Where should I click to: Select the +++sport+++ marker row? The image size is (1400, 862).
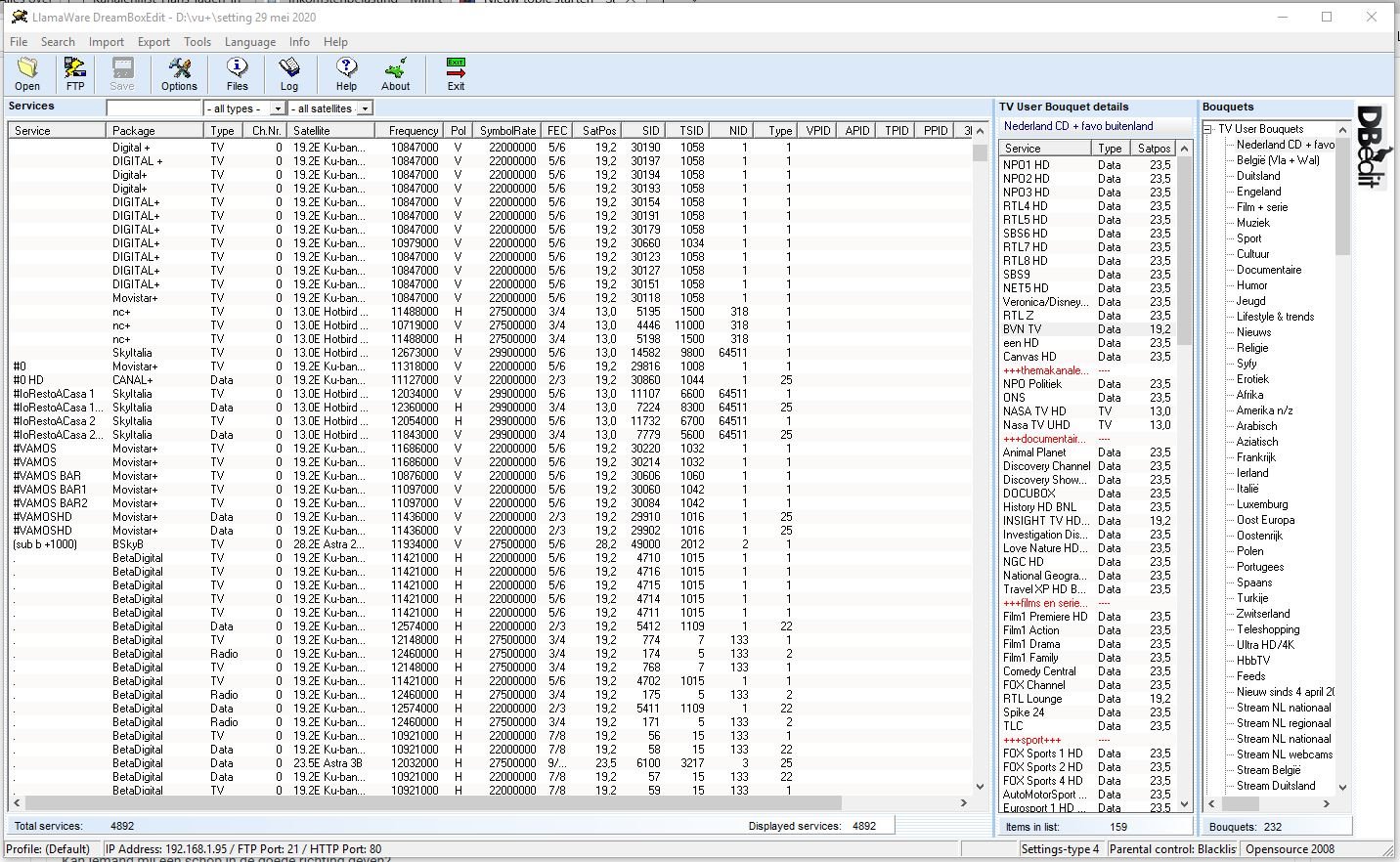click(1087, 740)
